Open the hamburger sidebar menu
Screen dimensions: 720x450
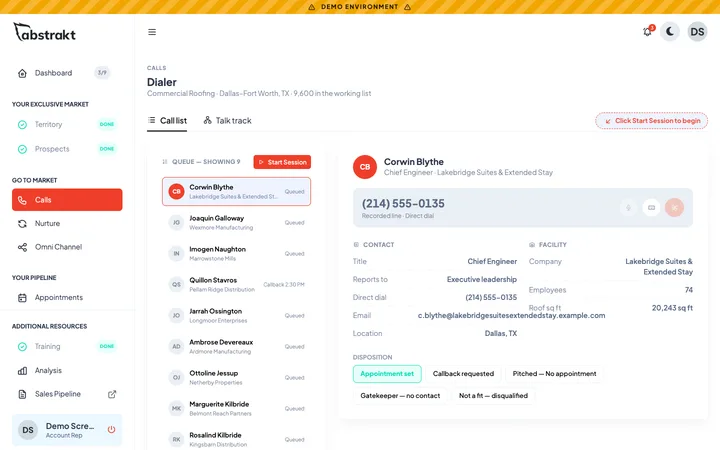tap(152, 32)
